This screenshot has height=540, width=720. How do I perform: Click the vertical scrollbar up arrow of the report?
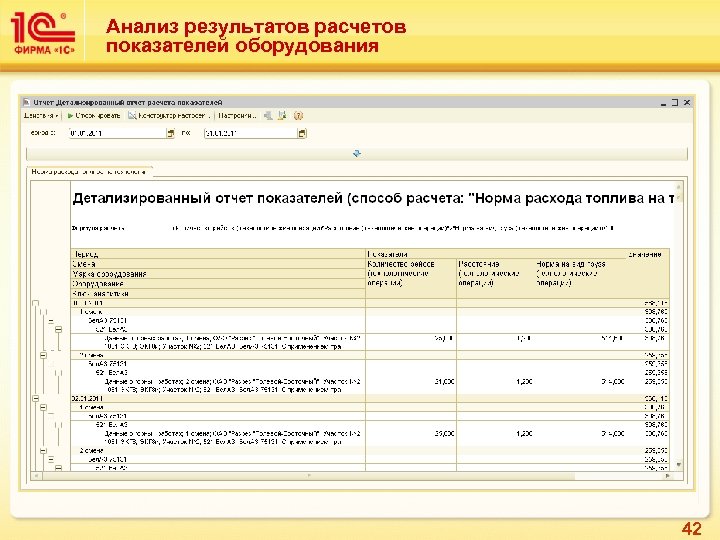(679, 186)
